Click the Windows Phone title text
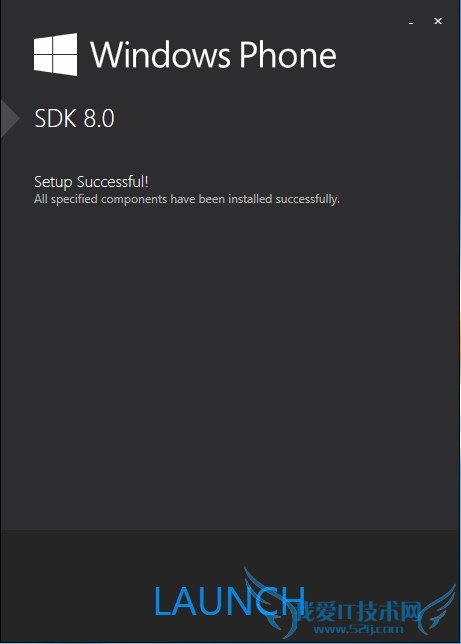 tap(213, 55)
